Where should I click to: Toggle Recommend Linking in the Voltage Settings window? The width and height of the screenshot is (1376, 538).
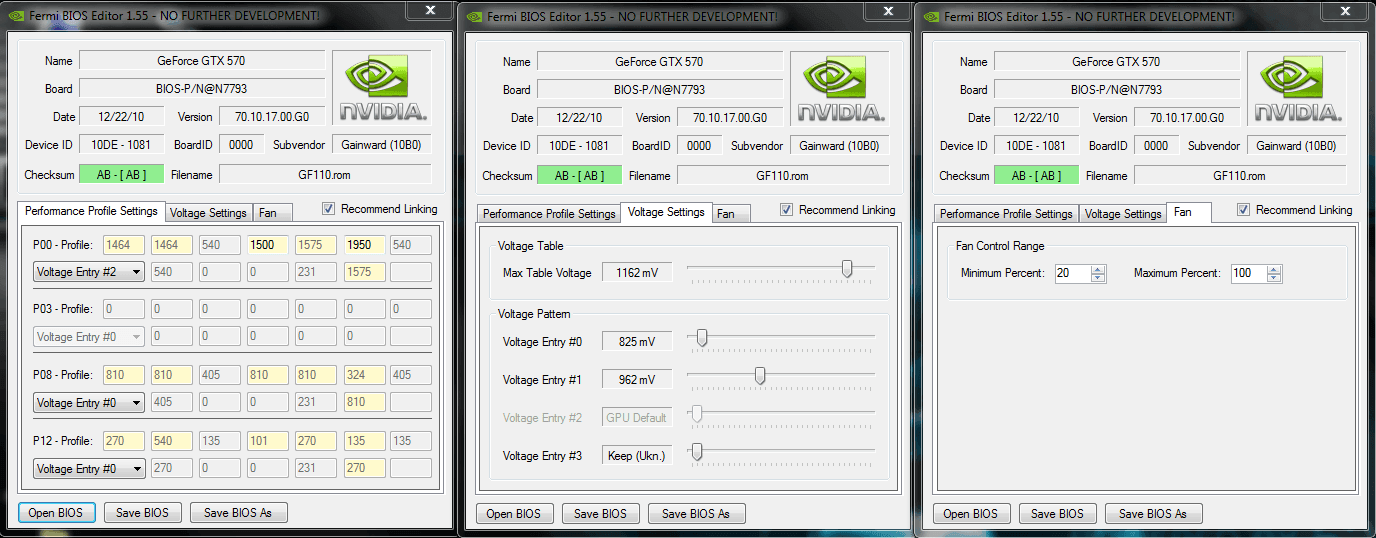click(x=787, y=210)
